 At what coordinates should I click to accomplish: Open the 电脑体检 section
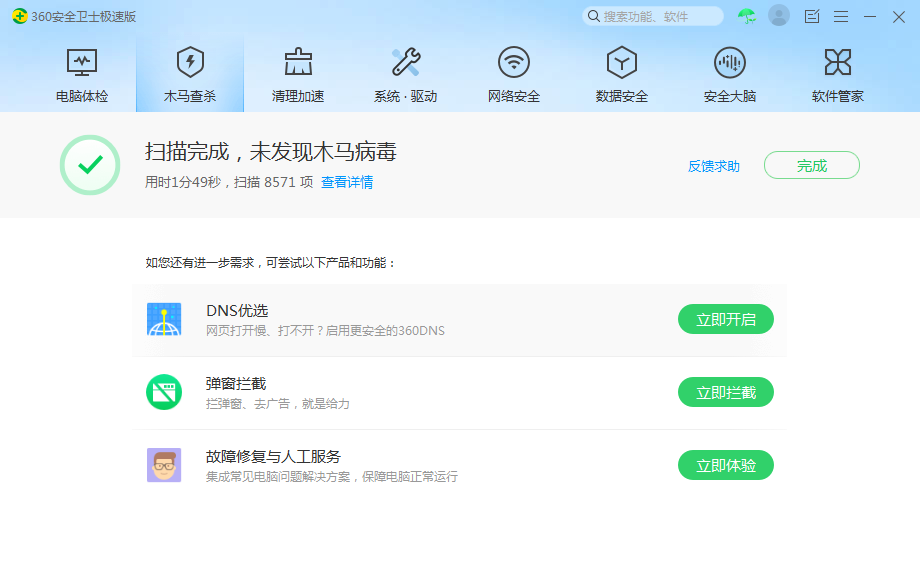82,75
